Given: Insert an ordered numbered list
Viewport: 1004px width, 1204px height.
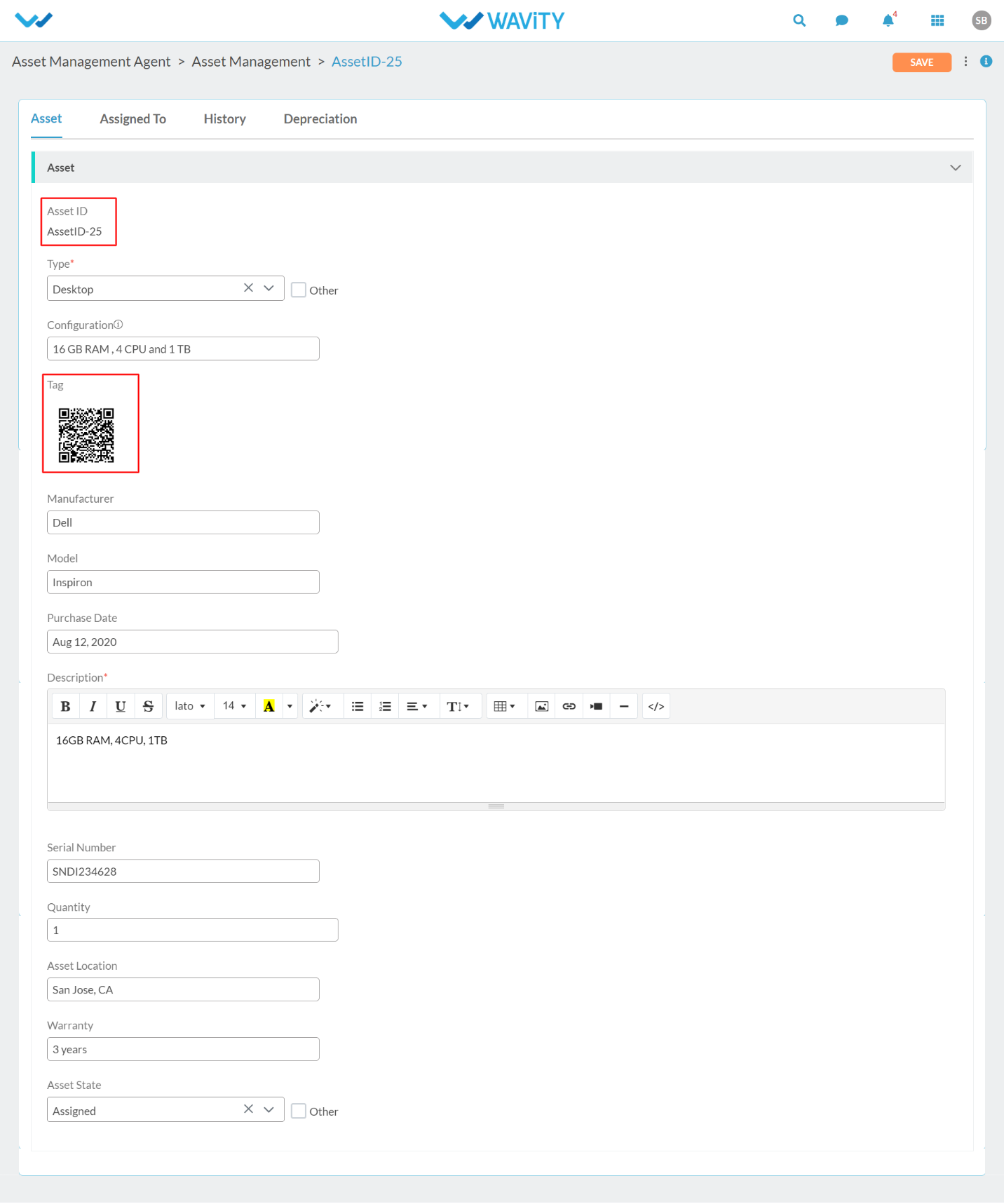Looking at the screenshot, I should [x=385, y=706].
